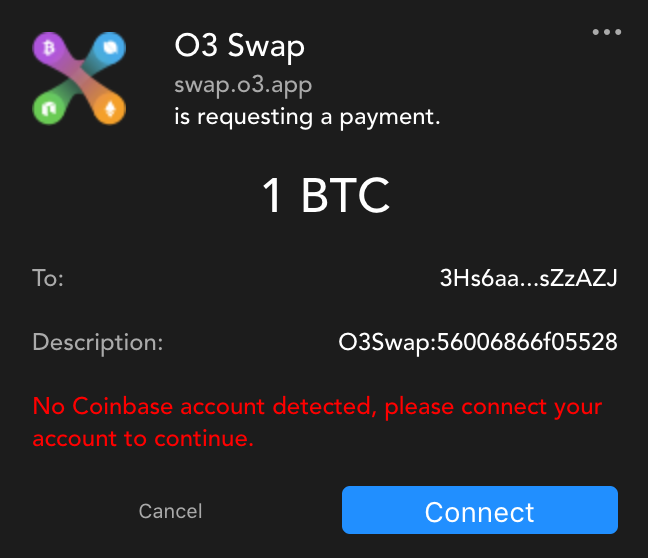The width and height of the screenshot is (648, 558).
Task: Open the three-dot more options menu
Action: [606, 32]
